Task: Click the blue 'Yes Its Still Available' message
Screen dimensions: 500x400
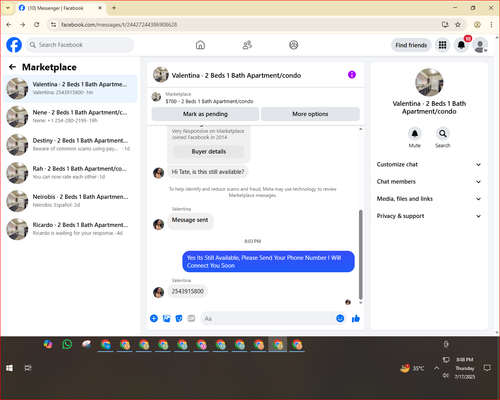Action: click(x=268, y=262)
